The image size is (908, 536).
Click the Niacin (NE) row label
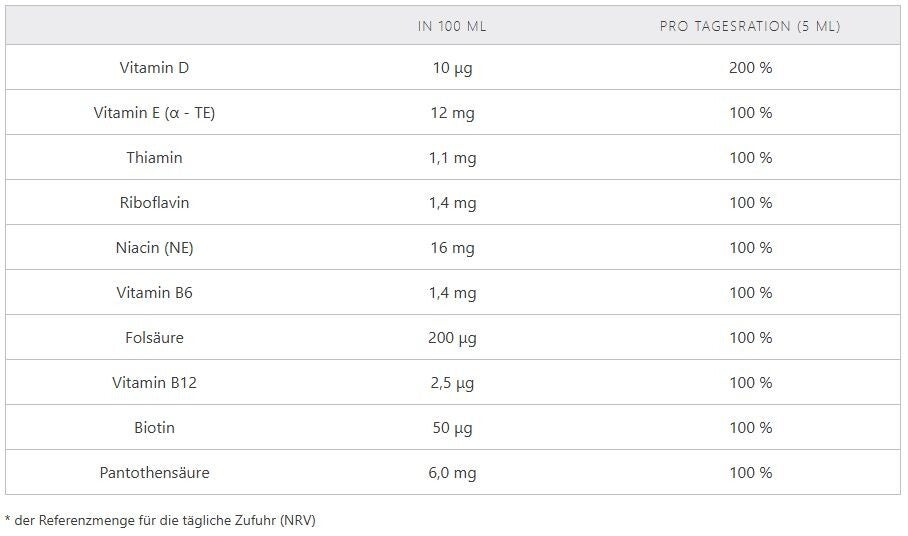pyautogui.click(x=154, y=248)
